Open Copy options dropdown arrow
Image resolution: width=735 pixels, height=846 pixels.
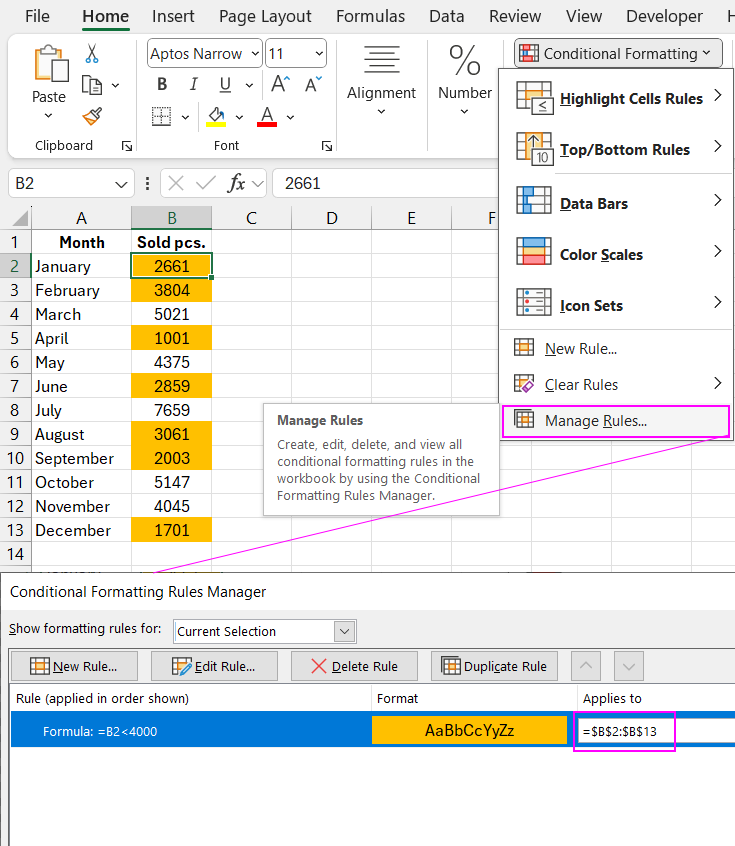pyautogui.click(x=115, y=85)
